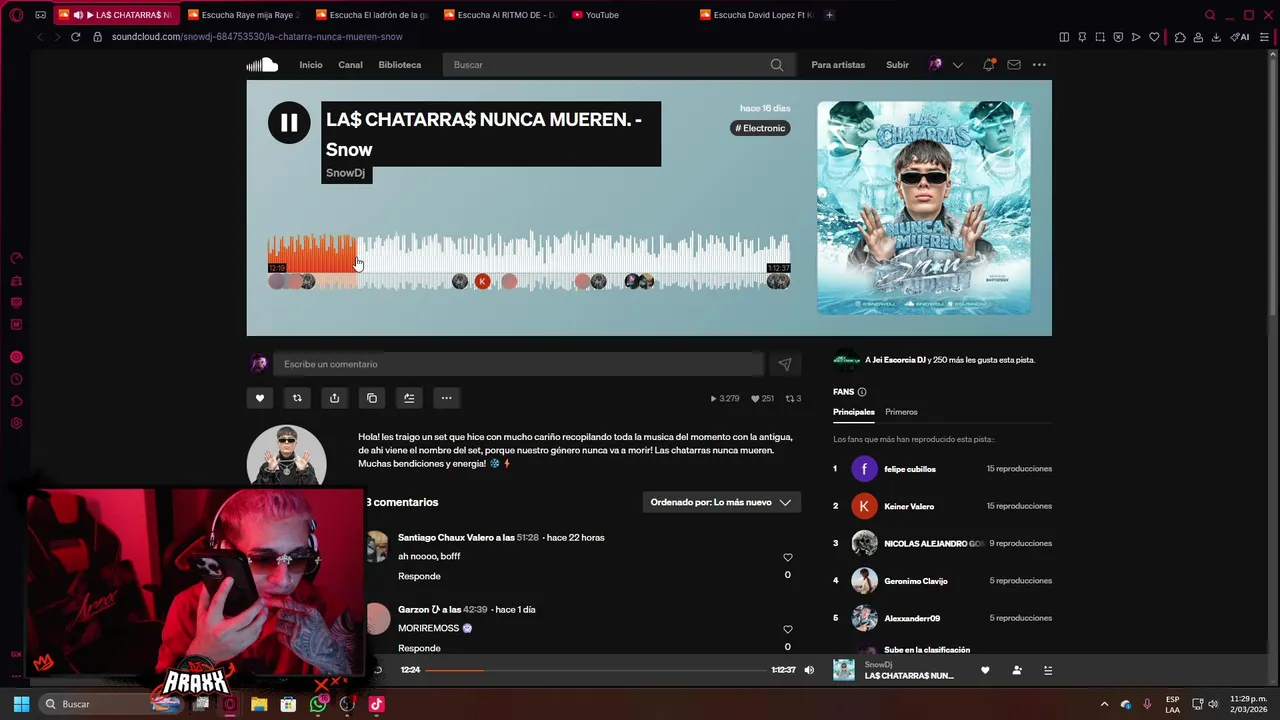Open the SnowDj artist name link
This screenshot has width=1280, height=720.
345,173
